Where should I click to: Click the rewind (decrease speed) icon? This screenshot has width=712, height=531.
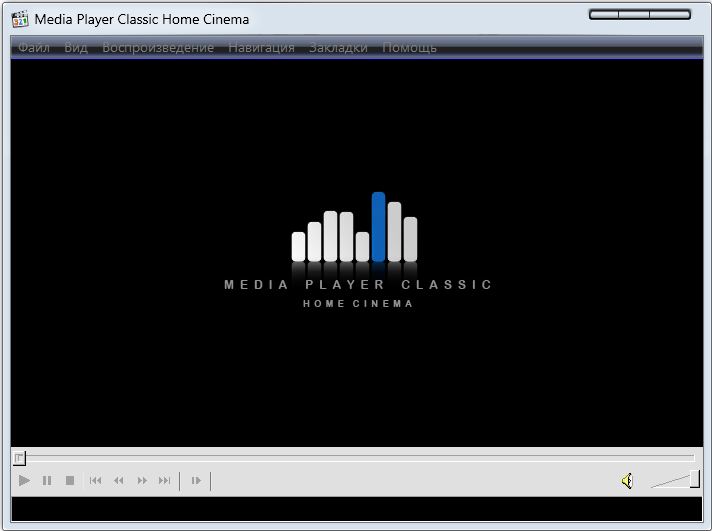point(119,480)
